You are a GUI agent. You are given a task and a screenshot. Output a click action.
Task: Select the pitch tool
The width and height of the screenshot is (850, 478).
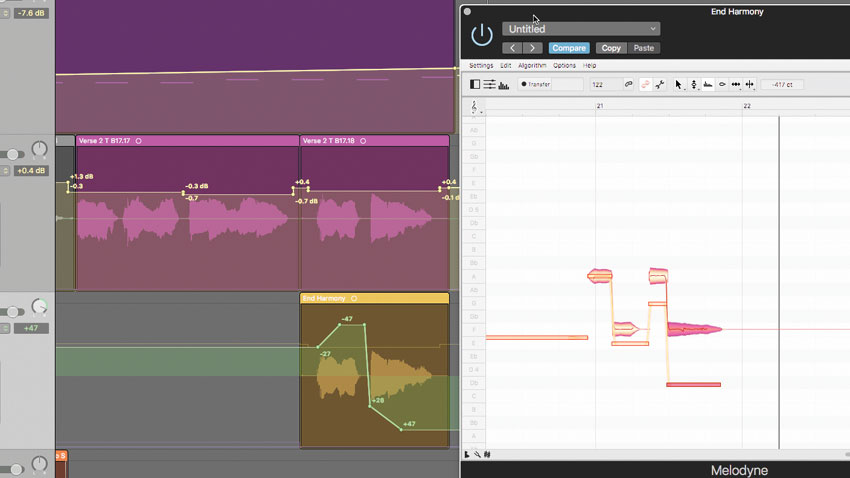point(693,85)
